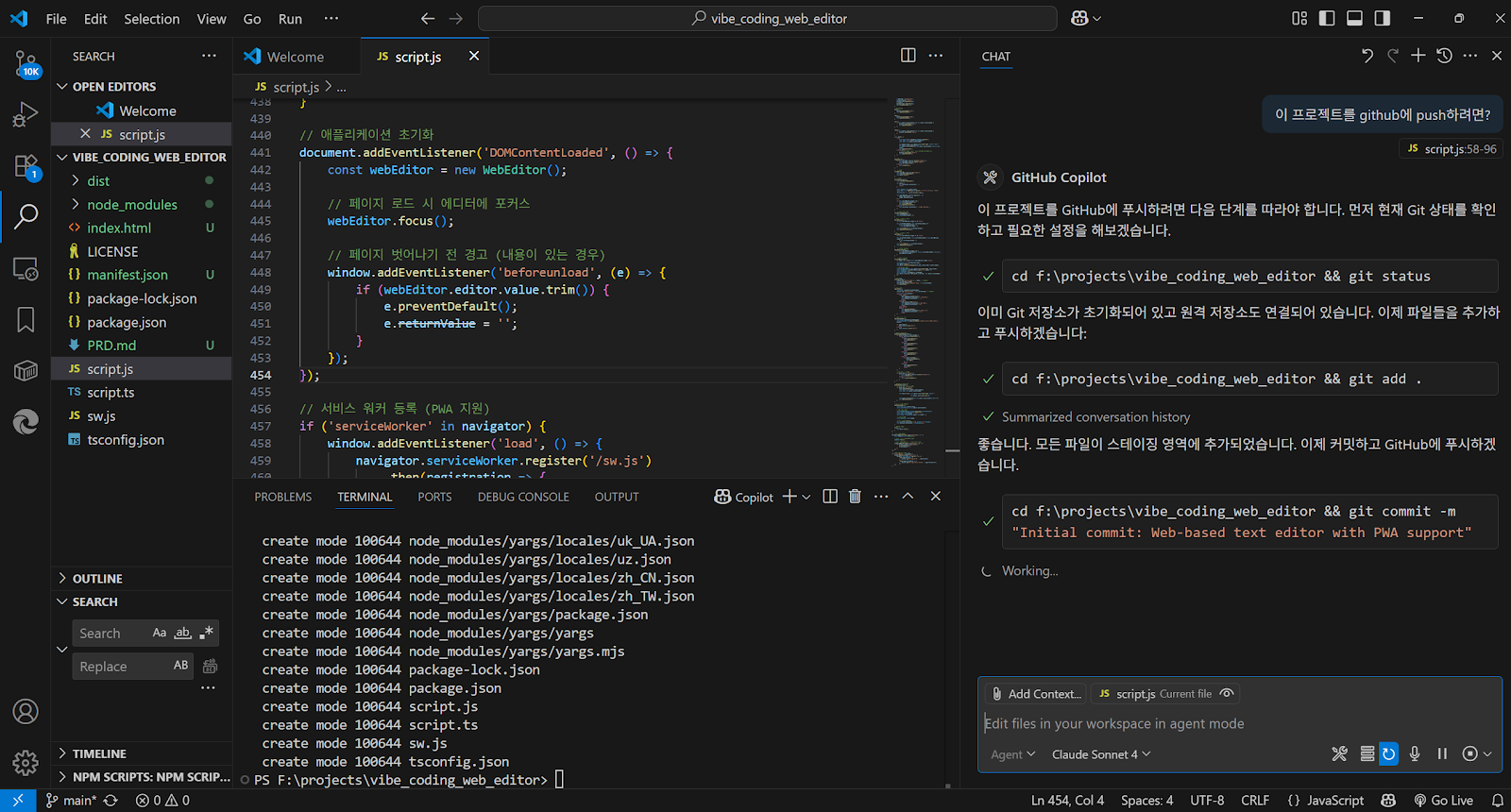Click CRLF line ending selector
The image size is (1511, 812).
pyautogui.click(x=1255, y=801)
